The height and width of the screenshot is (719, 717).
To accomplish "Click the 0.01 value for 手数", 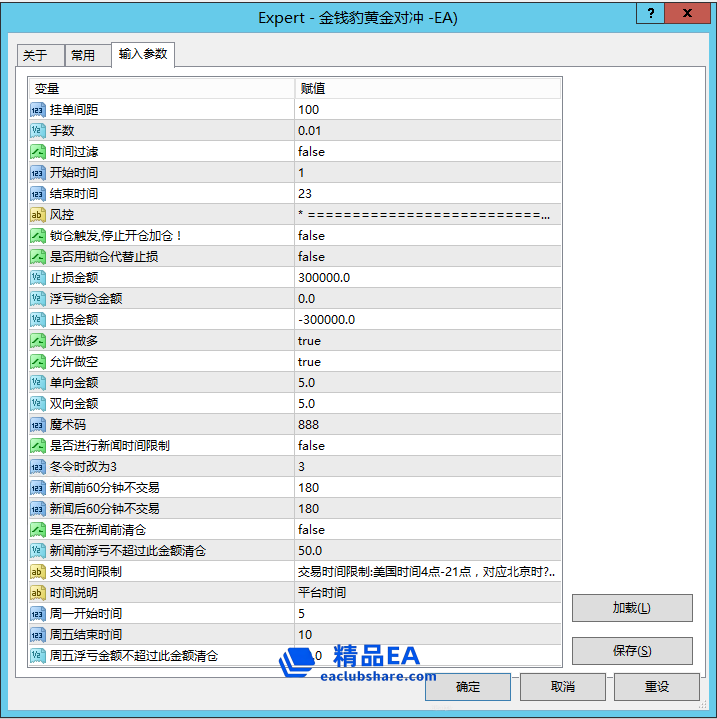I will coord(311,131).
